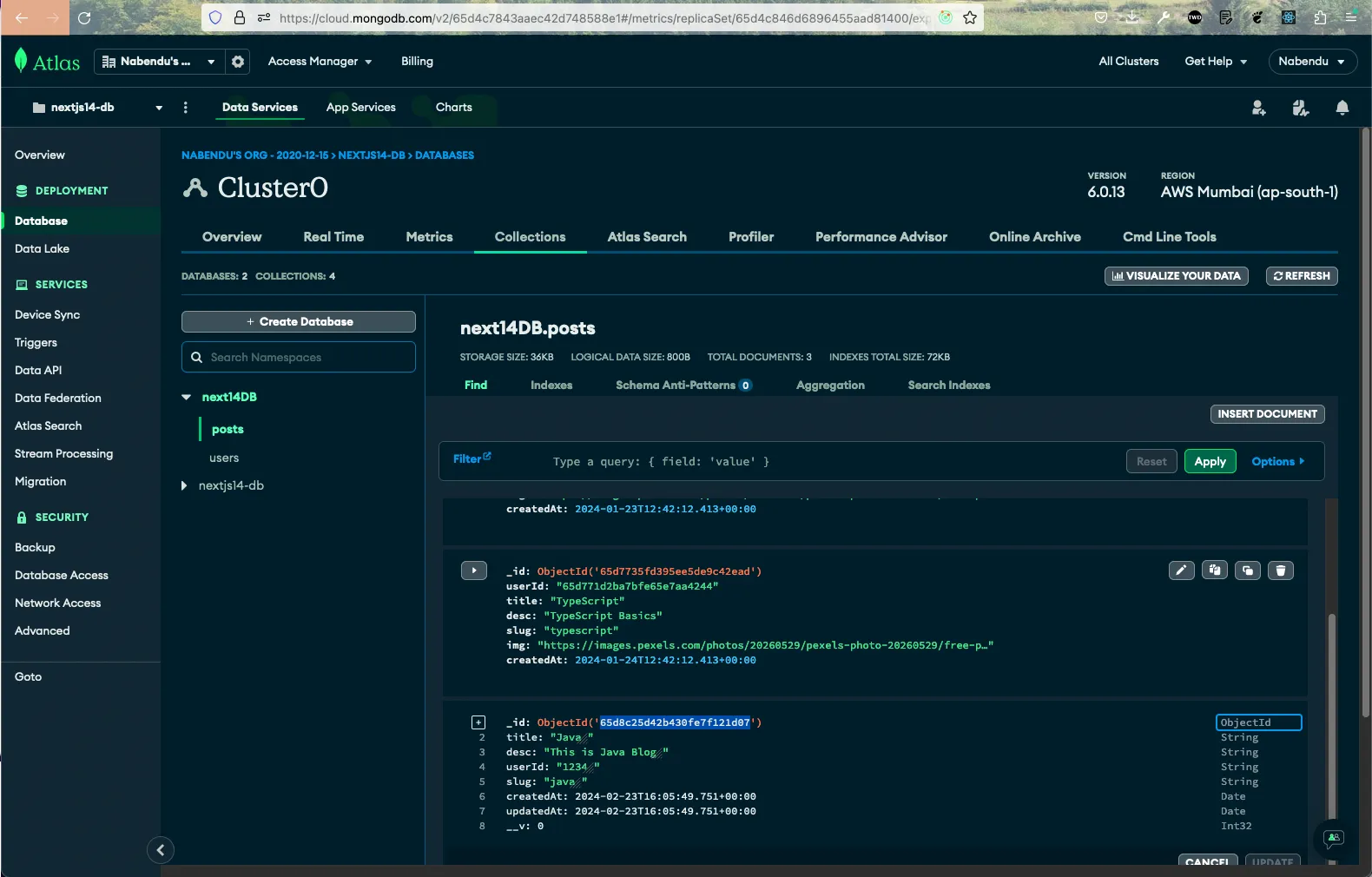Open the Get Help dropdown

coord(1216,62)
